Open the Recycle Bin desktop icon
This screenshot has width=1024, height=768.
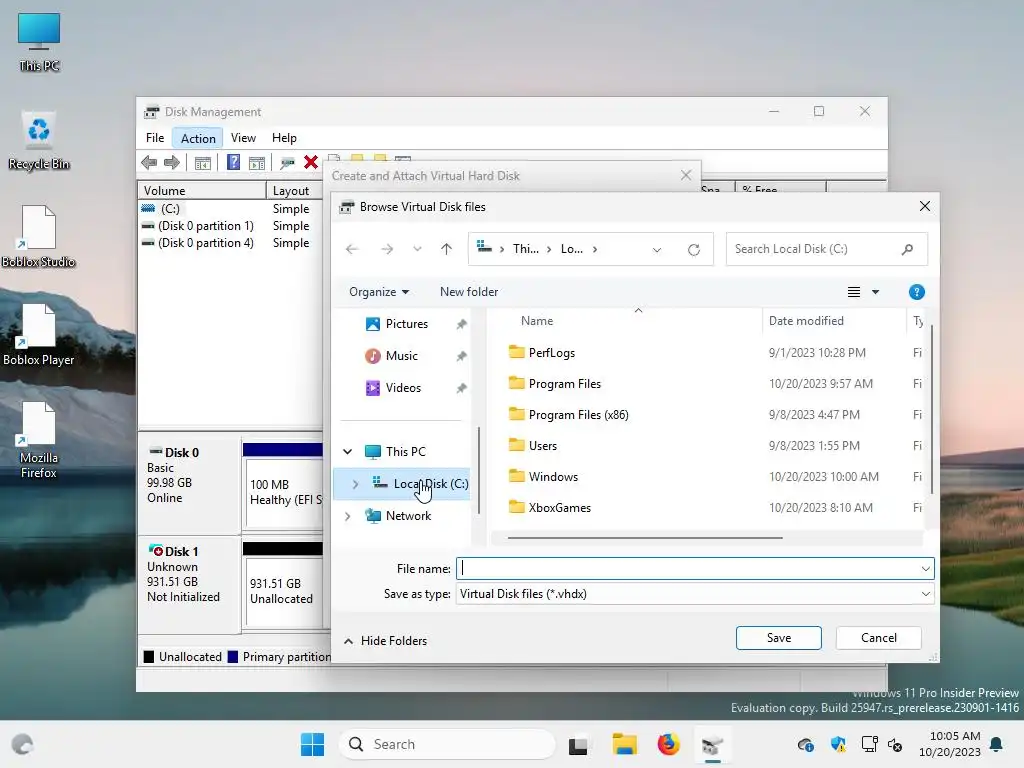click(39, 141)
